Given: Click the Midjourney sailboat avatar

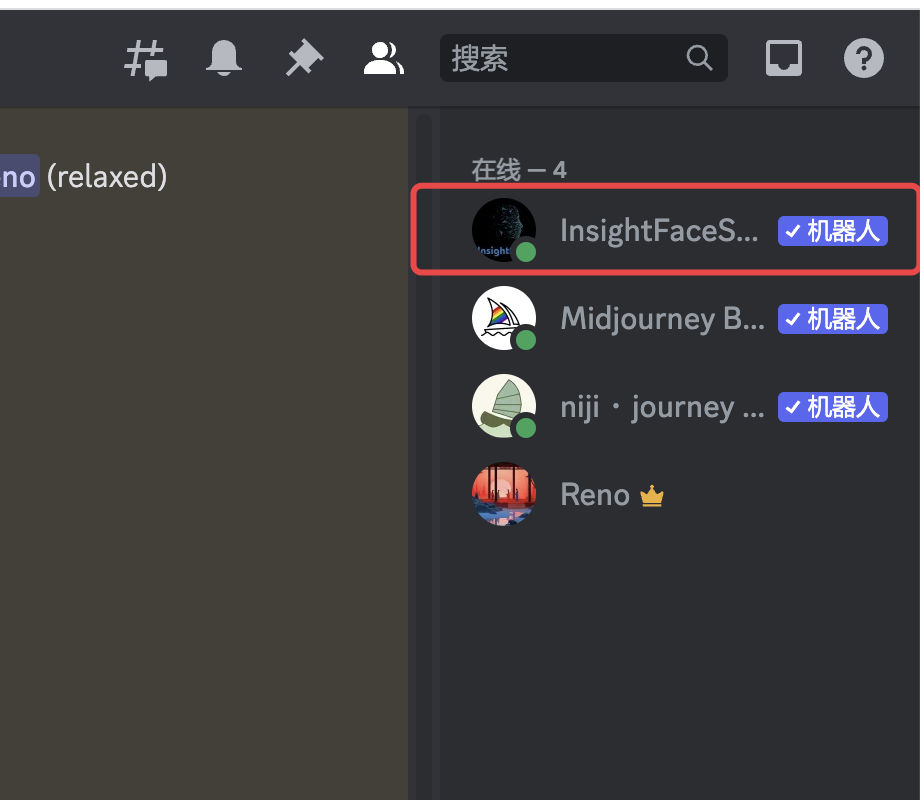Looking at the screenshot, I should tap(504, 318).
